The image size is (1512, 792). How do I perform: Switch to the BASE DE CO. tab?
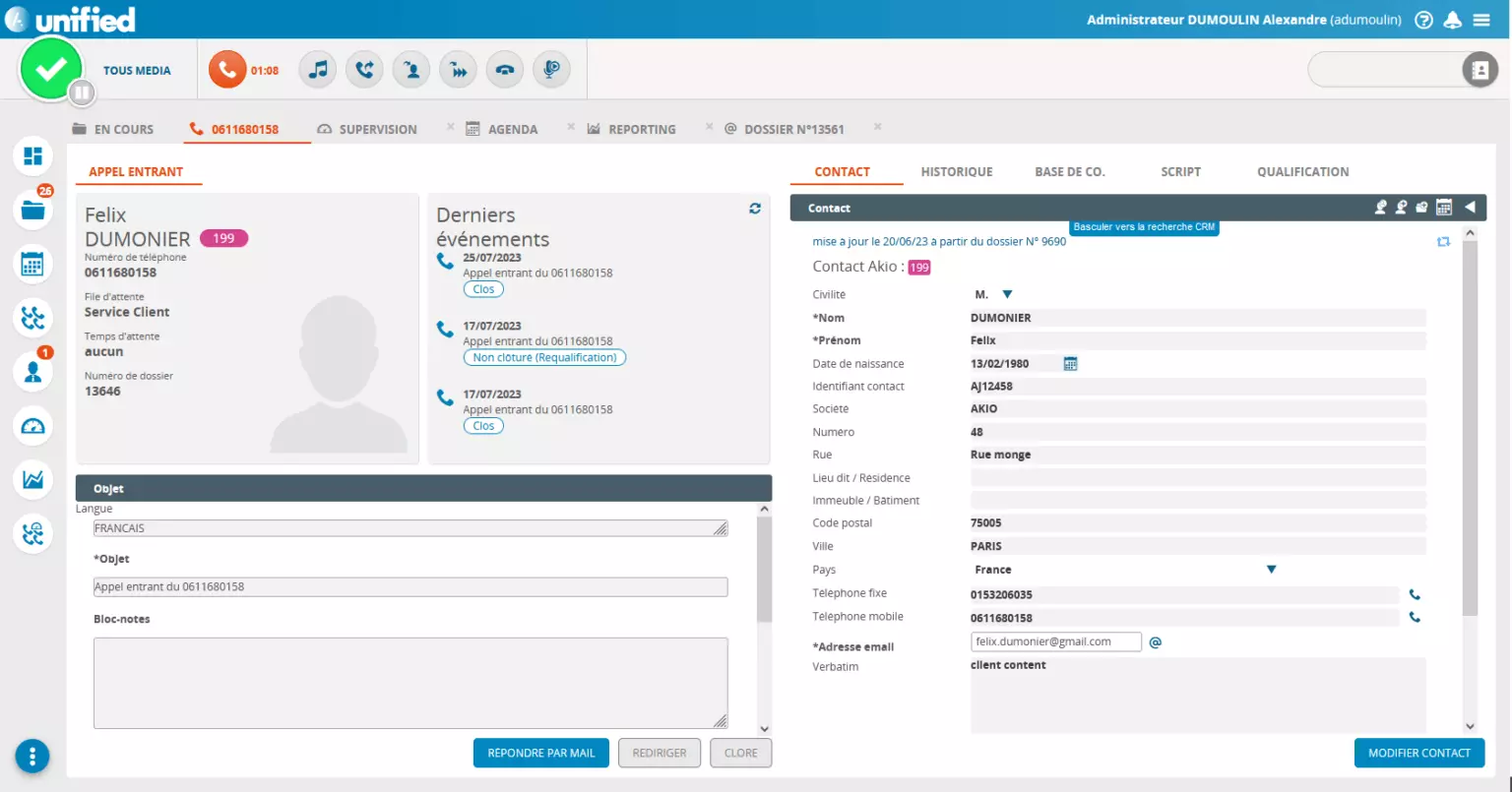[1070, 172]
